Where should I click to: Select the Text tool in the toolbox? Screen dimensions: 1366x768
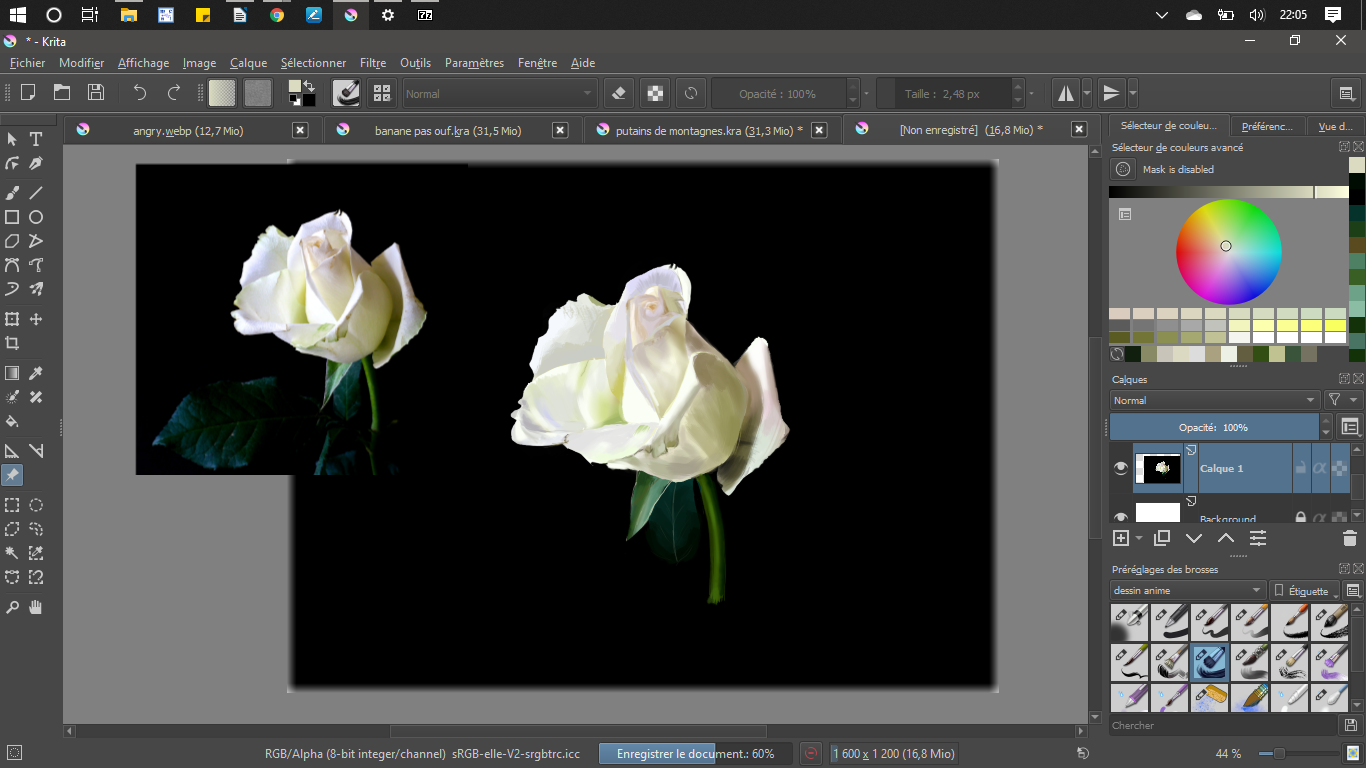[x=36, y=139]
